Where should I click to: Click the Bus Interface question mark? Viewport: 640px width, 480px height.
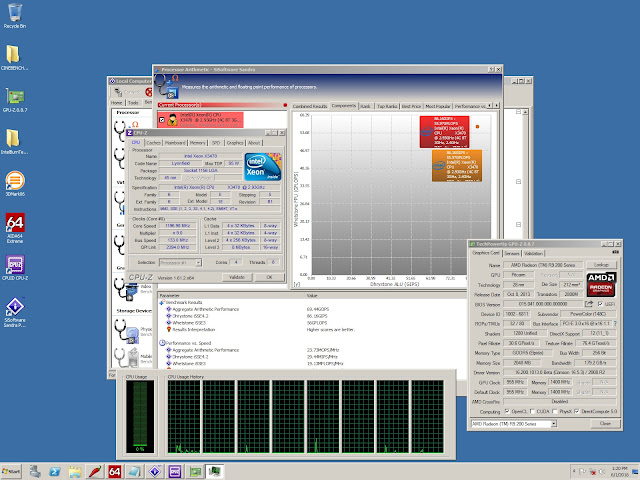[615, 324]
